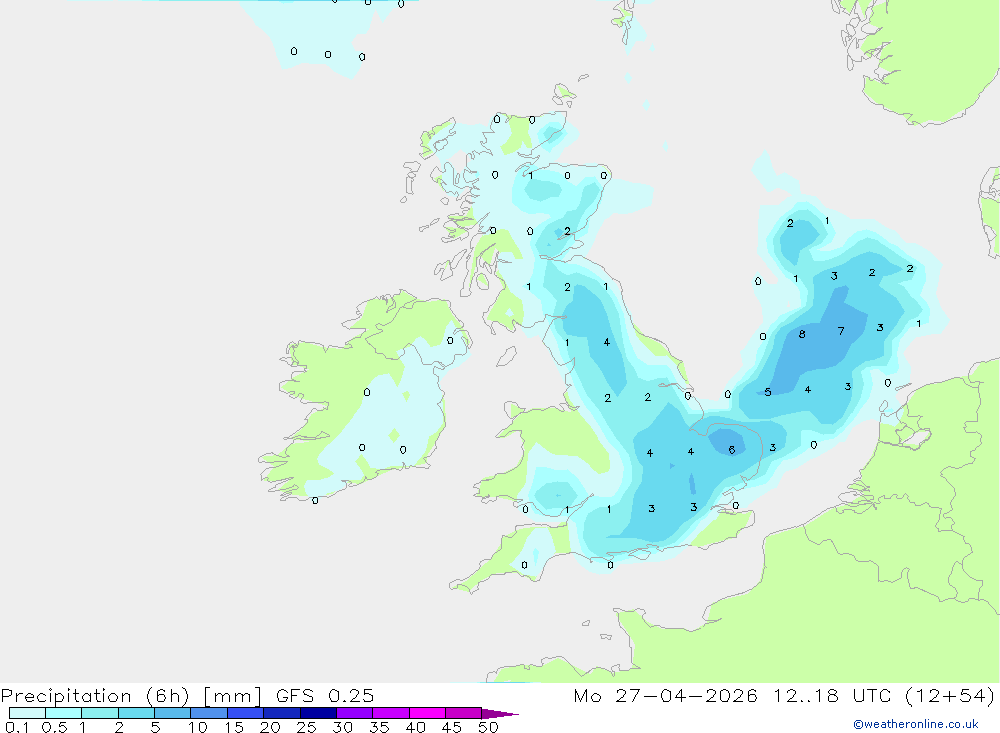This screenshot has height=733, width=1000.
Task: Click the 30 mm purple legend swatch
Action: tap(355, 713)
